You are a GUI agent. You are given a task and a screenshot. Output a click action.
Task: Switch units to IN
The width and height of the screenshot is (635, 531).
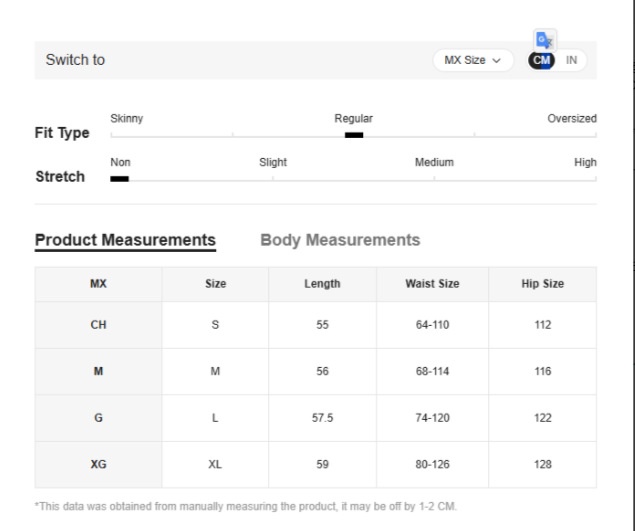coord(571,60)
